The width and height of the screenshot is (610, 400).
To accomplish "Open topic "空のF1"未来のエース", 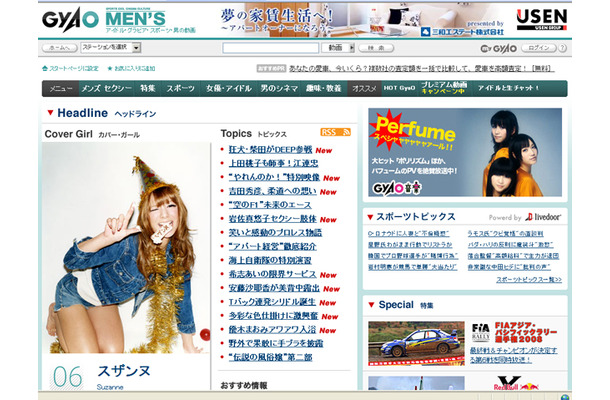I will [270, 205].
